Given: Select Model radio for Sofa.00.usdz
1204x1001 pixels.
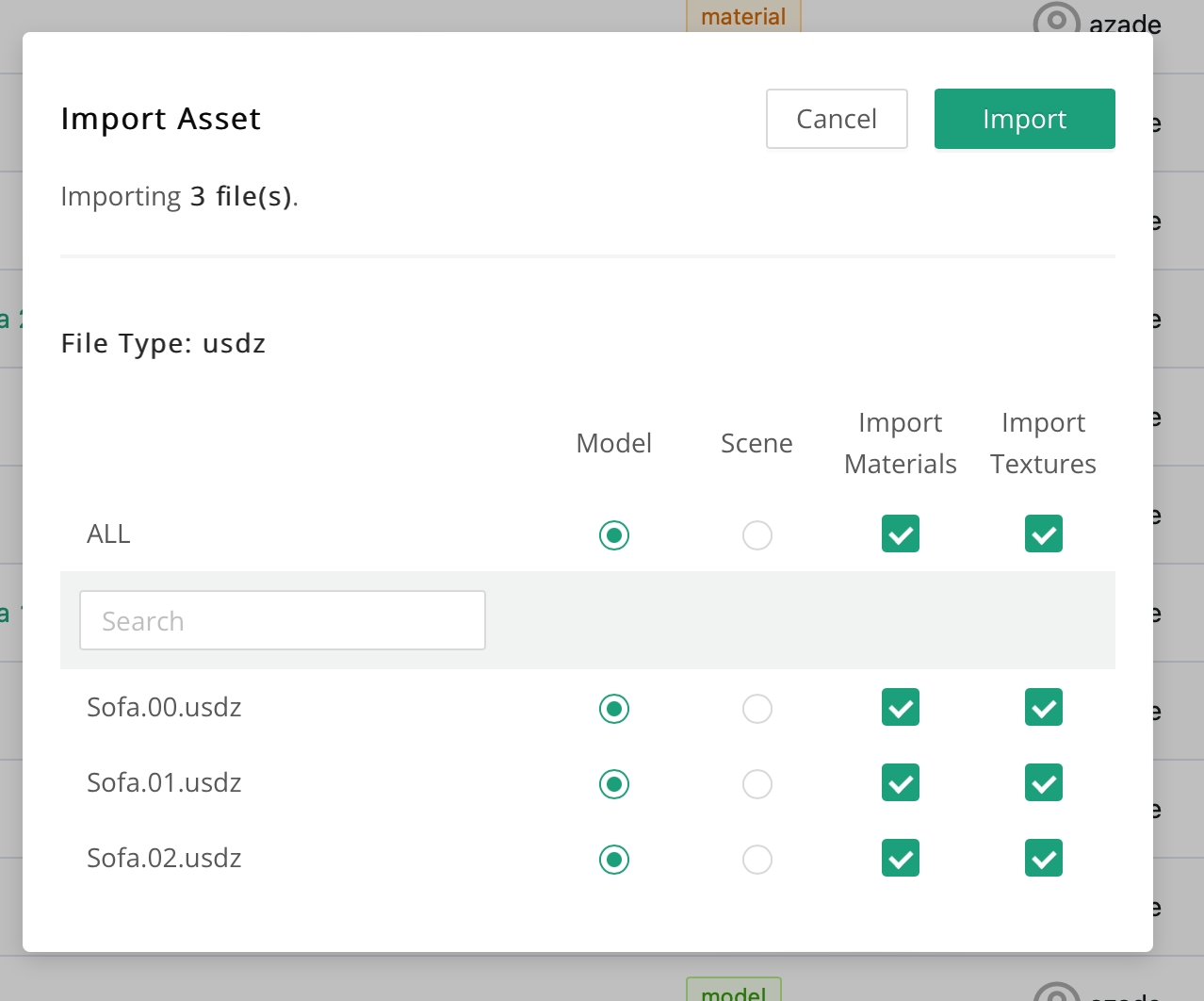Looking at the screenshot, I should tap(614, 709).
